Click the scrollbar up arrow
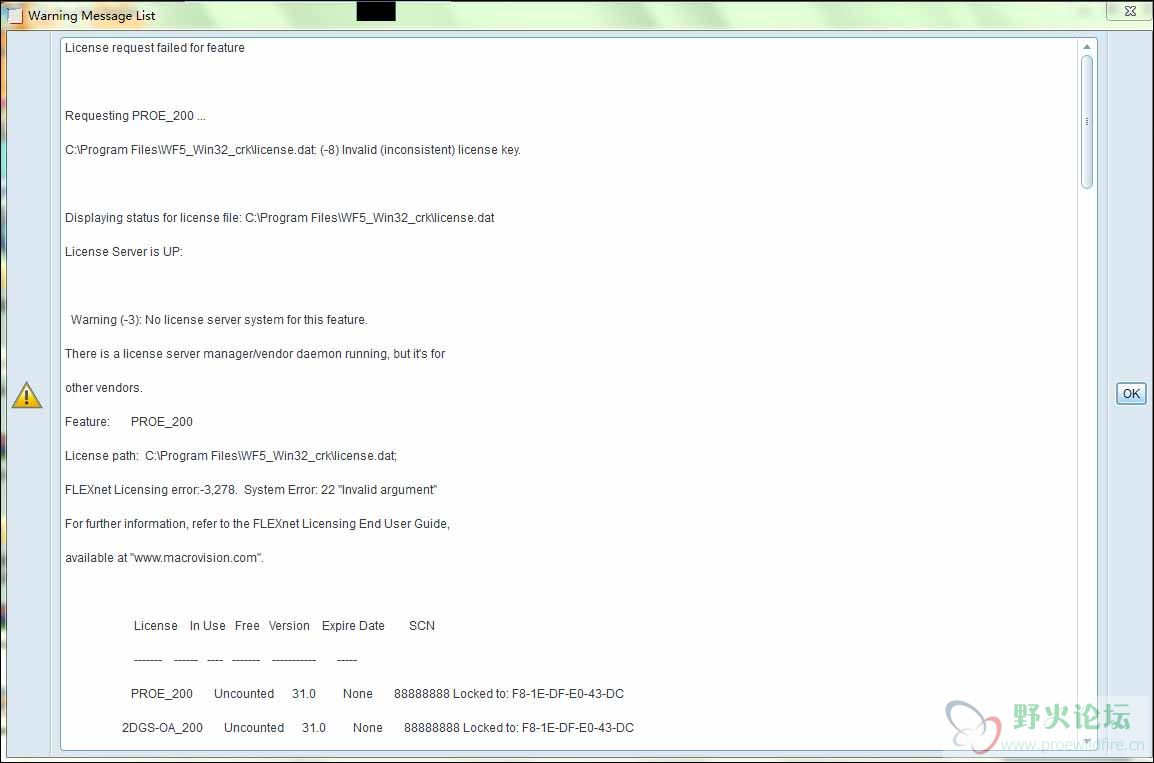1154x763 pixels. click(x=1086, y=47)
